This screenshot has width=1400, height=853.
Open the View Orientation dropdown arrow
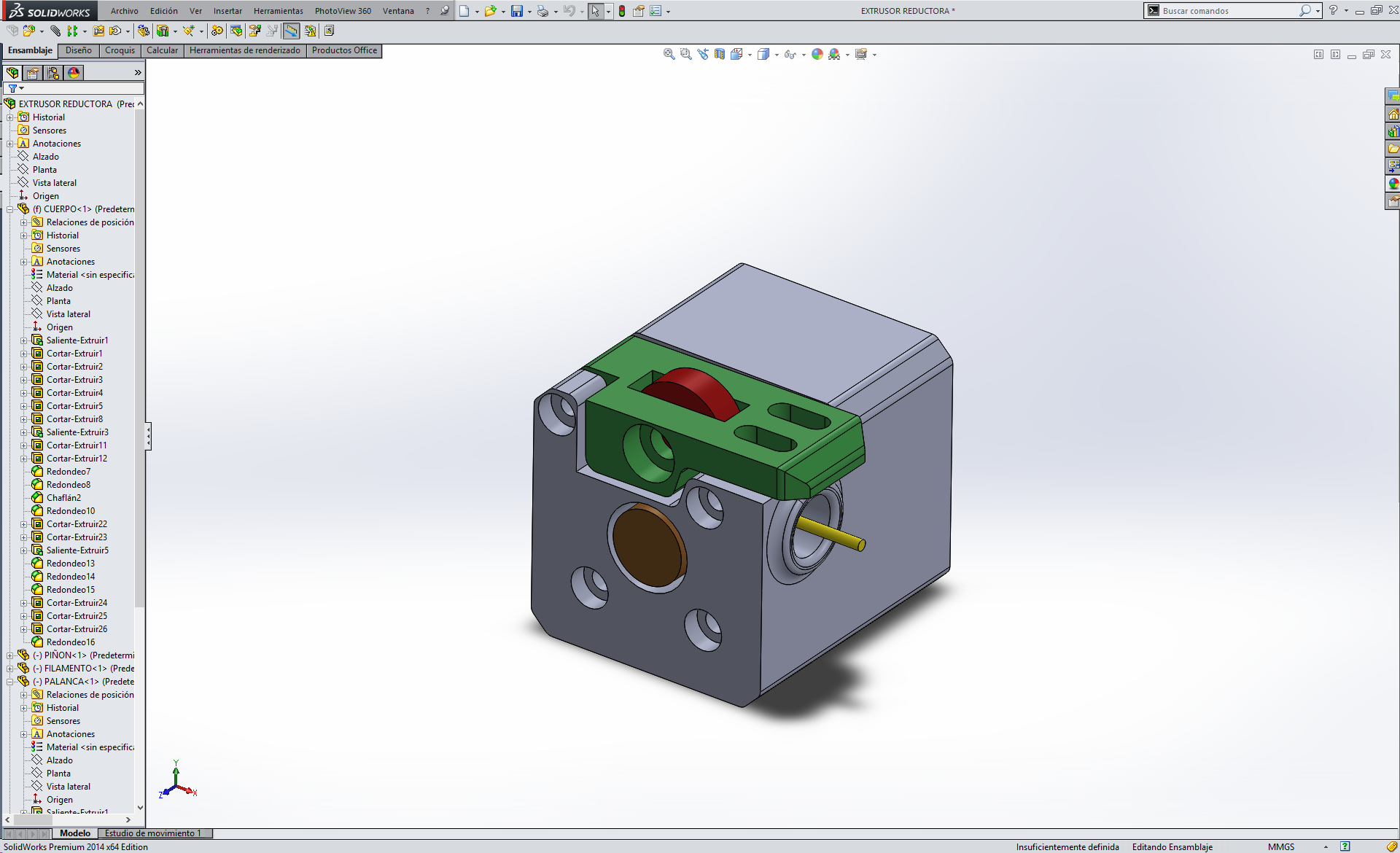(x=750, y=55)
